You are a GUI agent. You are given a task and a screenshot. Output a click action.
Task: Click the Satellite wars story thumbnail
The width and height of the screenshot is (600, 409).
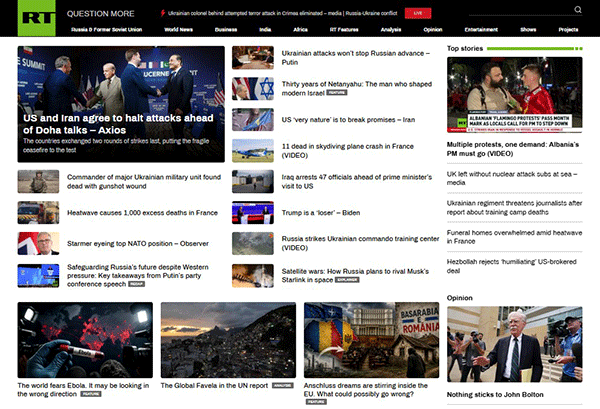(253, 275)
